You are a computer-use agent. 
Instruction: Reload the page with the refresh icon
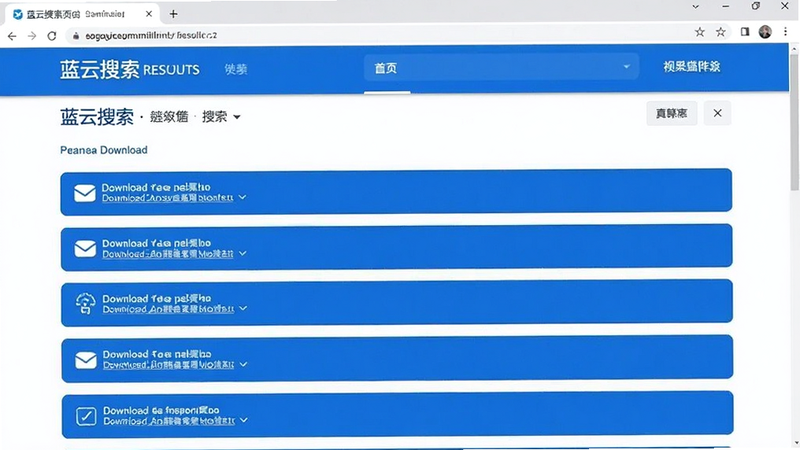pyautogui.click(x=52, y=36)
